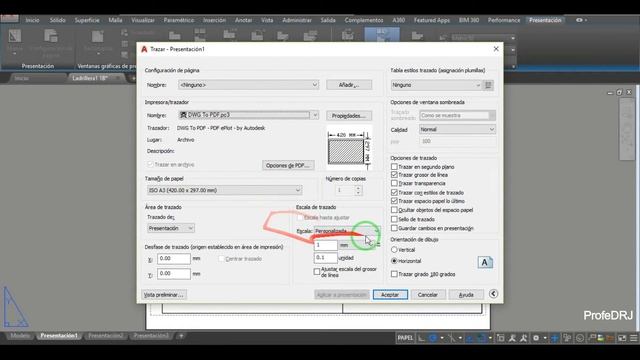This screenshot has width=640, height=360.
Task: Enable Trazar girado 180 grados
Action: point(394,274)
